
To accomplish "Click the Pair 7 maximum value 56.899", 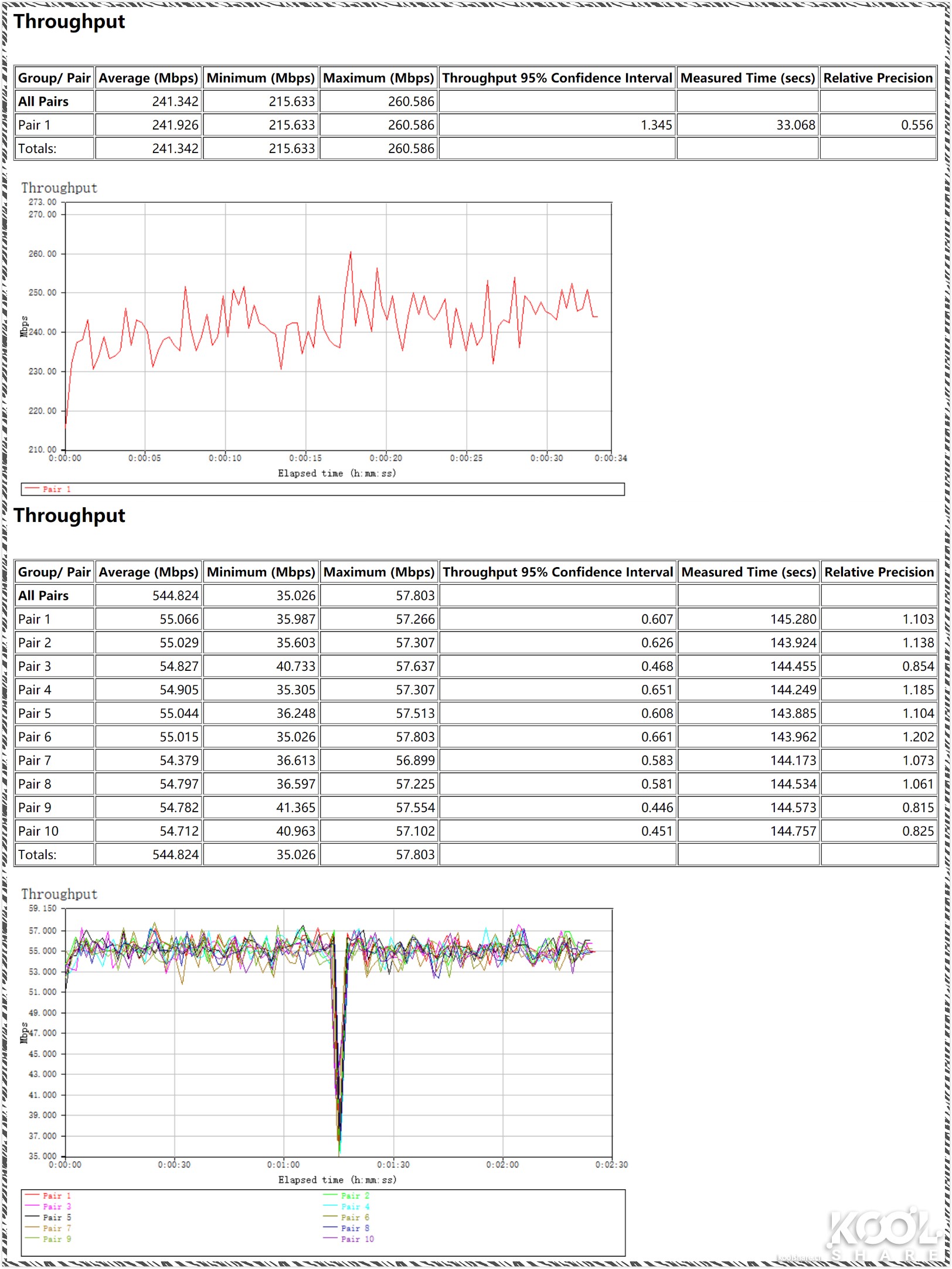I will coord(415,760).
